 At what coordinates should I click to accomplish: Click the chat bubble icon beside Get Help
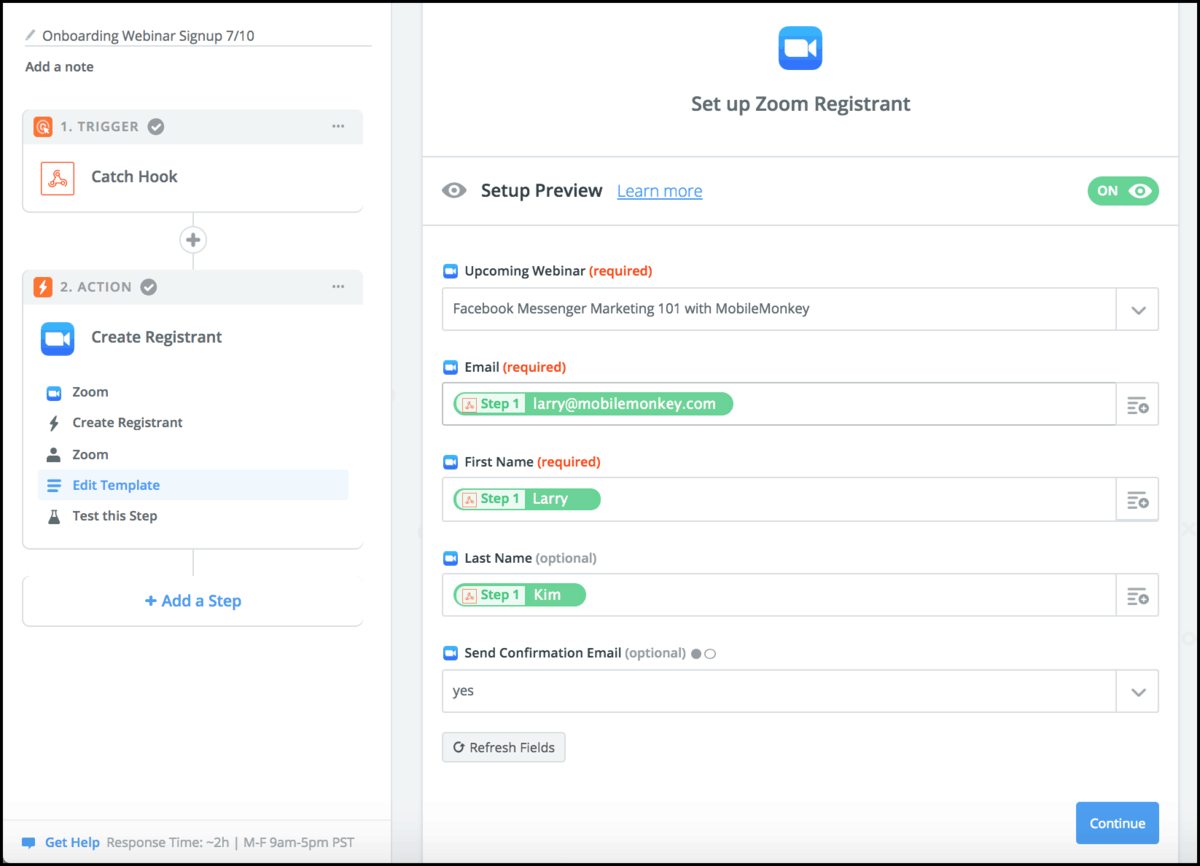tap(29, 843)
